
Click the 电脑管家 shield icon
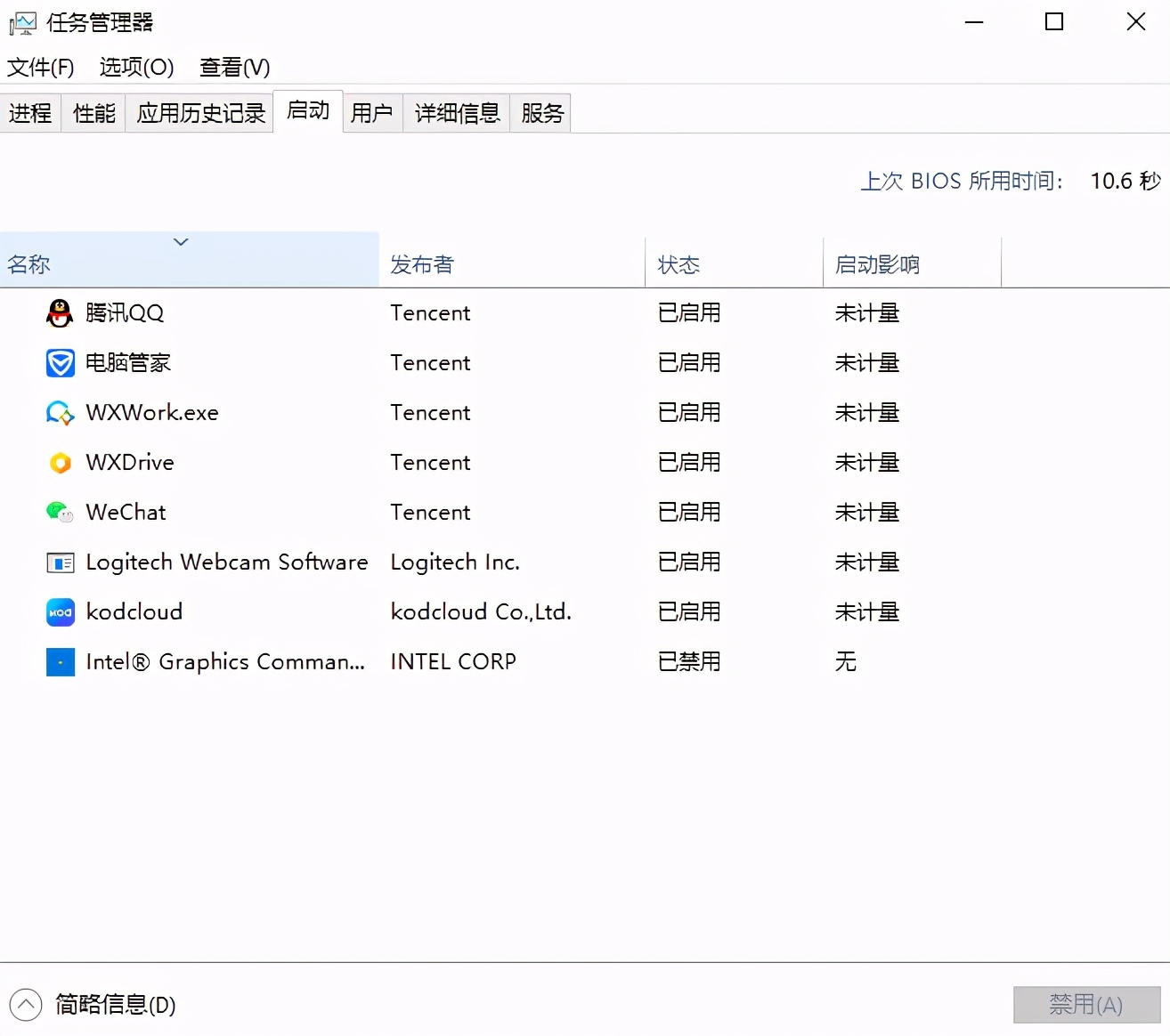(60, 363)
